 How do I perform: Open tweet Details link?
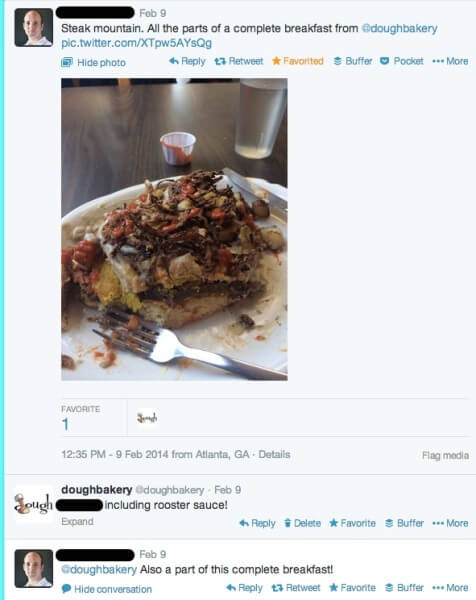pos(274,454)
